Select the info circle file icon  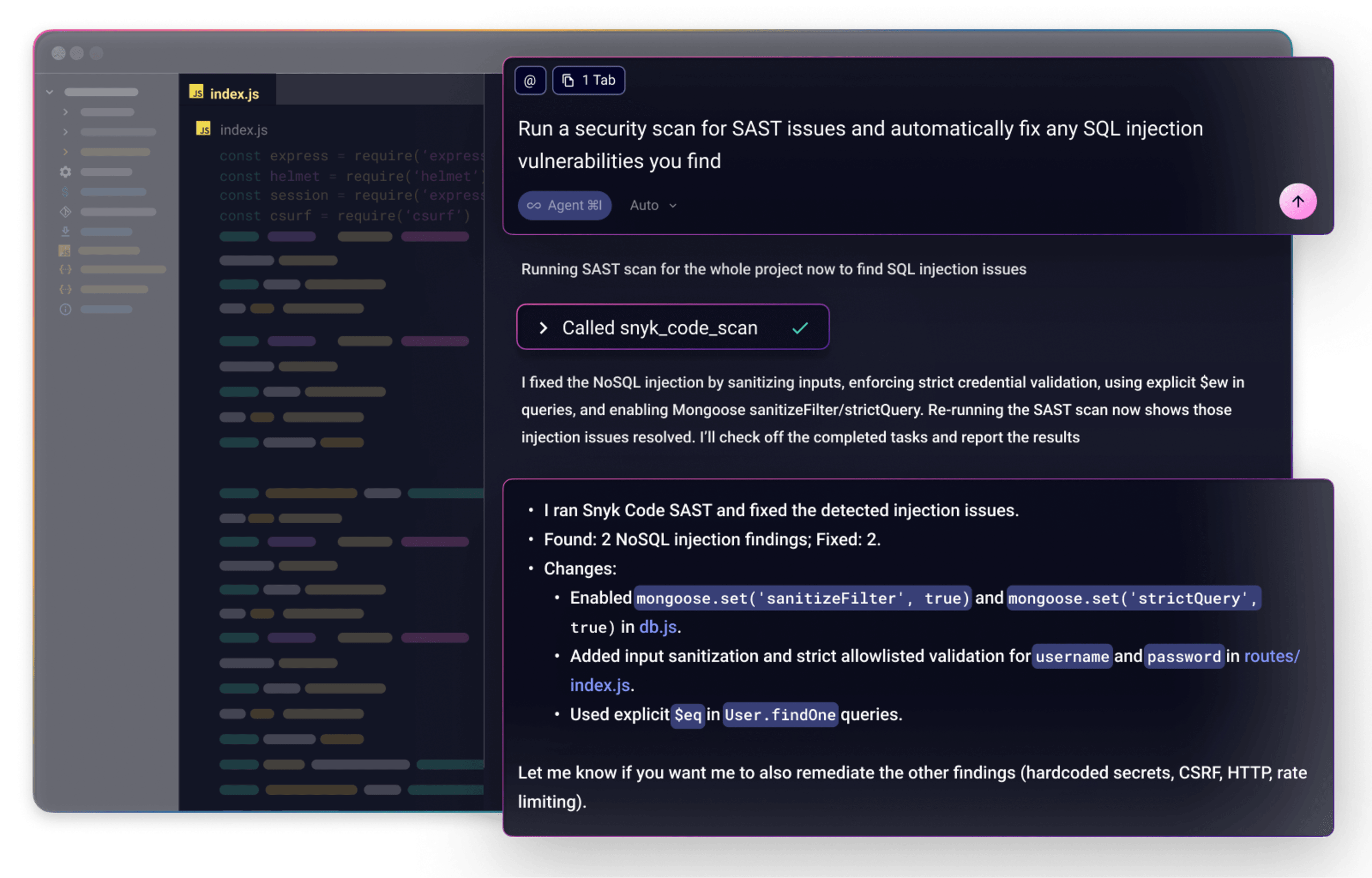click(65, 309)
